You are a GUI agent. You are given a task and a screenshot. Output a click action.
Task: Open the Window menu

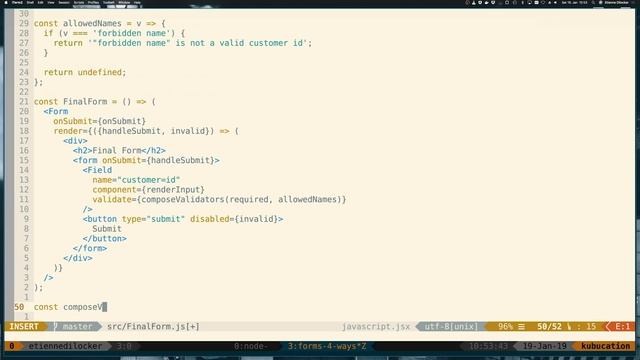tap(124, 2)
